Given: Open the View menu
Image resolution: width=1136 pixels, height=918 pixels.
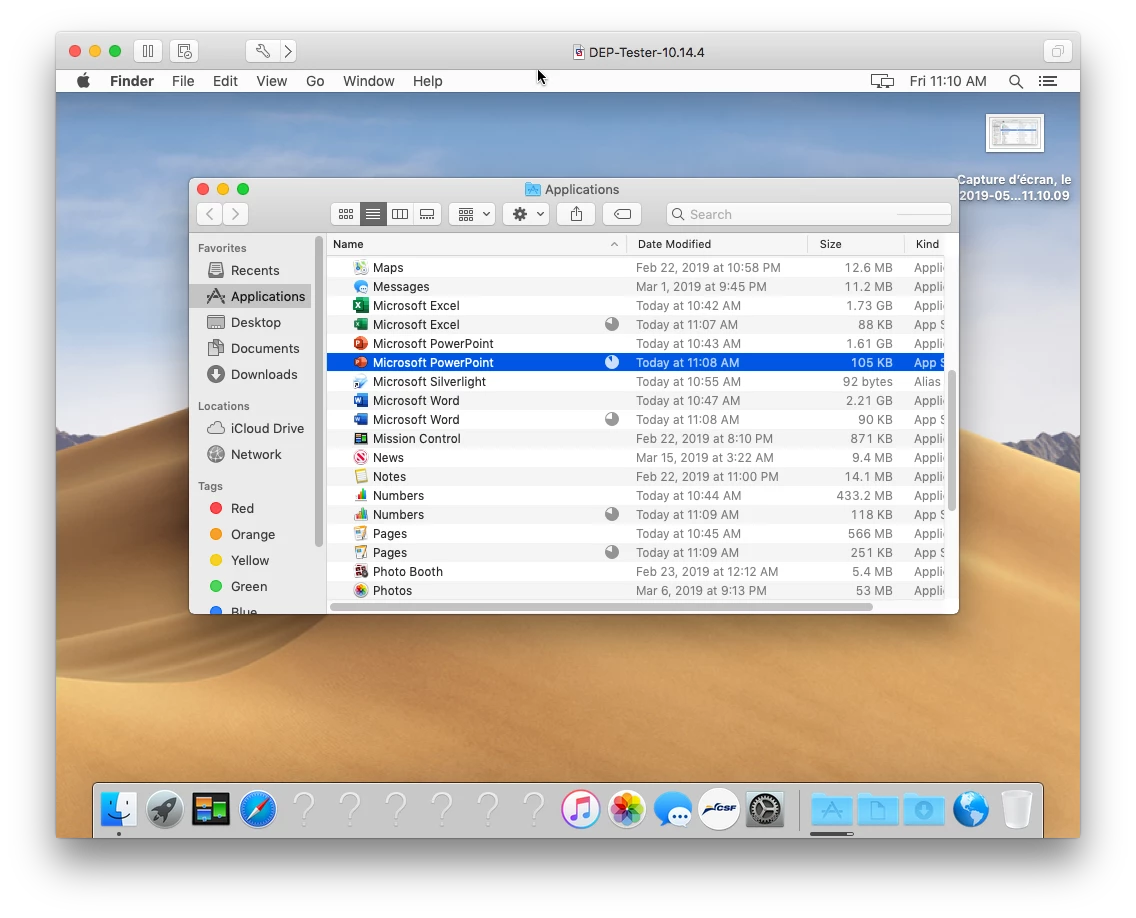Looking at the screenshot, I should [272, 81].
